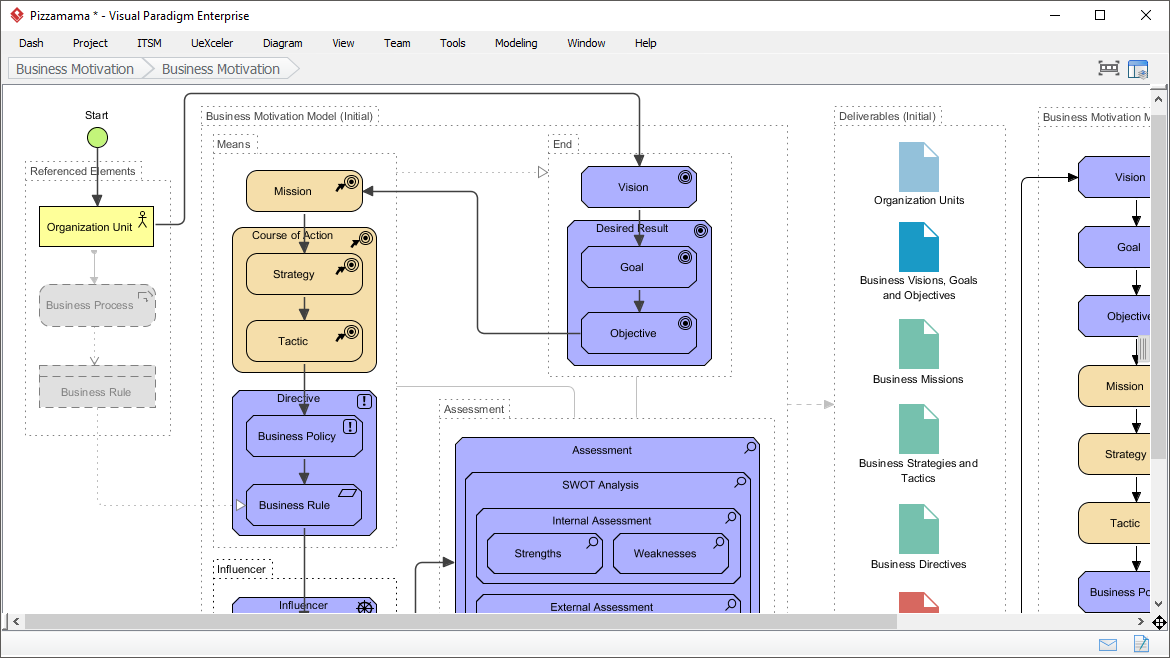1170x658 pixels.
Task: Open the Modeling menu
Action: (x=516, y=43)
